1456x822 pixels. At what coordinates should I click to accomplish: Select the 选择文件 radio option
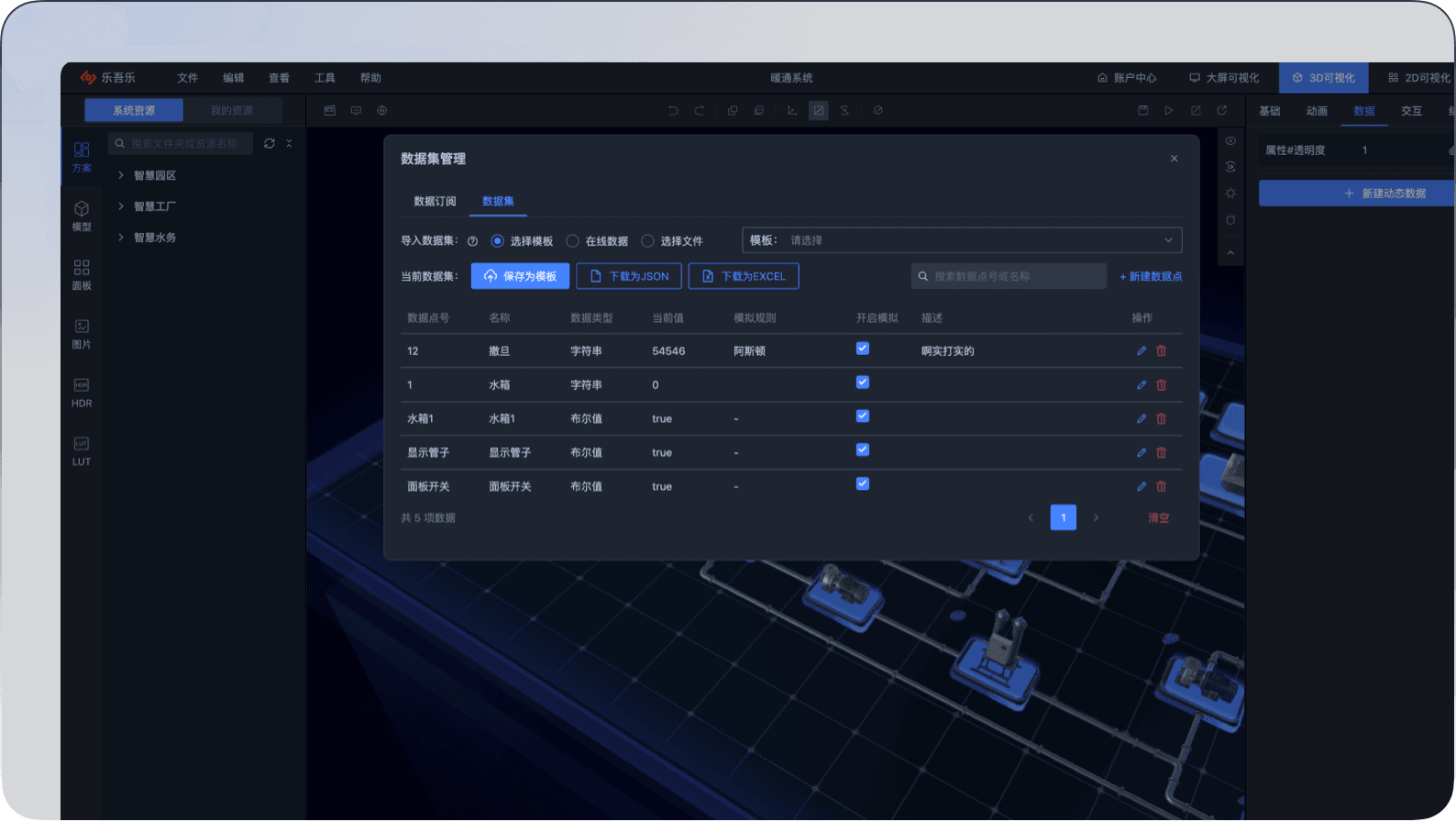tap(648, 241)
